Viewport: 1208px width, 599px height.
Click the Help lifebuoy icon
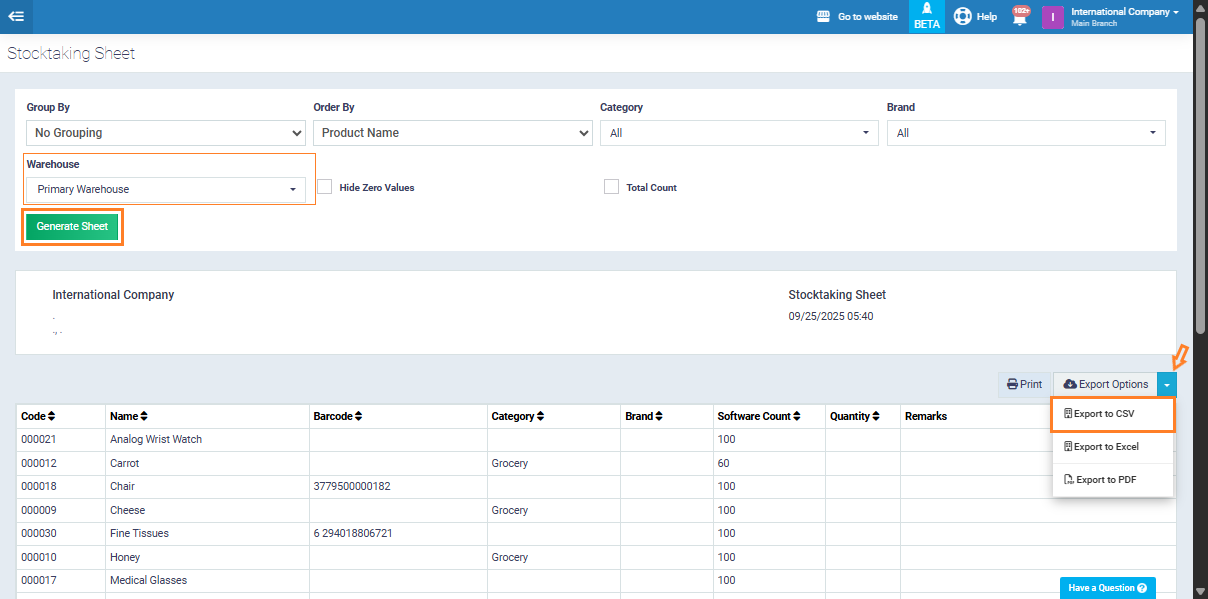click(x=962, y=16)
